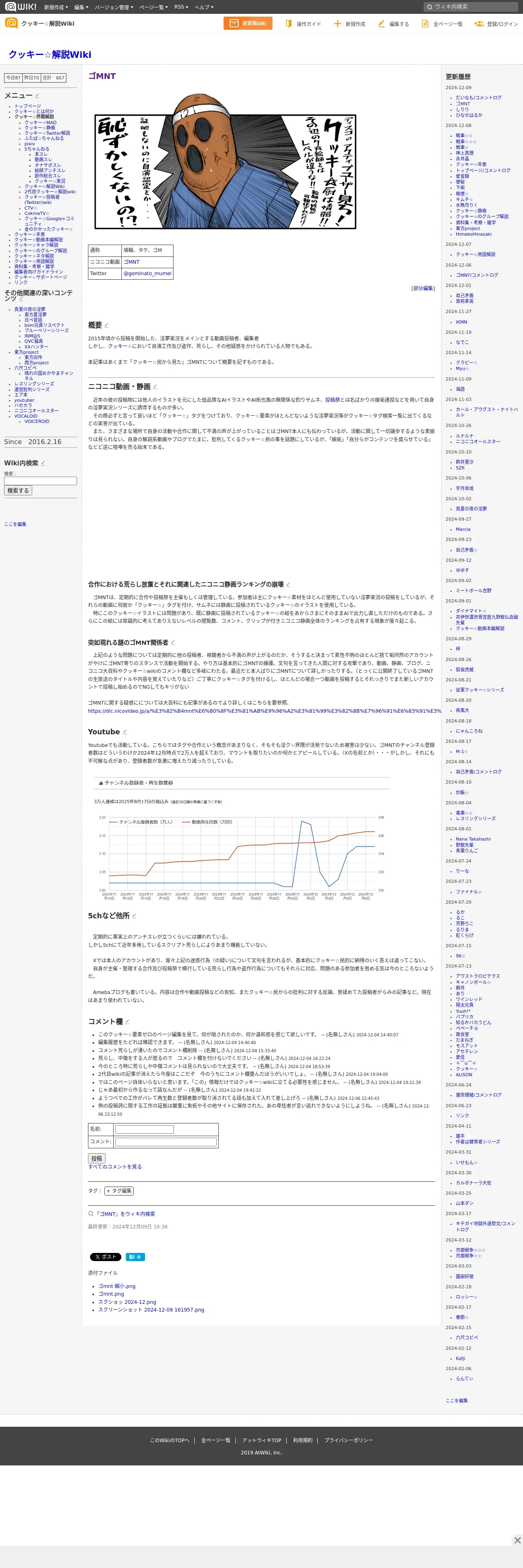The image size is (523, 1568).
Task: Click the @WIKI logo in top bar
Action: click(20, 7)
